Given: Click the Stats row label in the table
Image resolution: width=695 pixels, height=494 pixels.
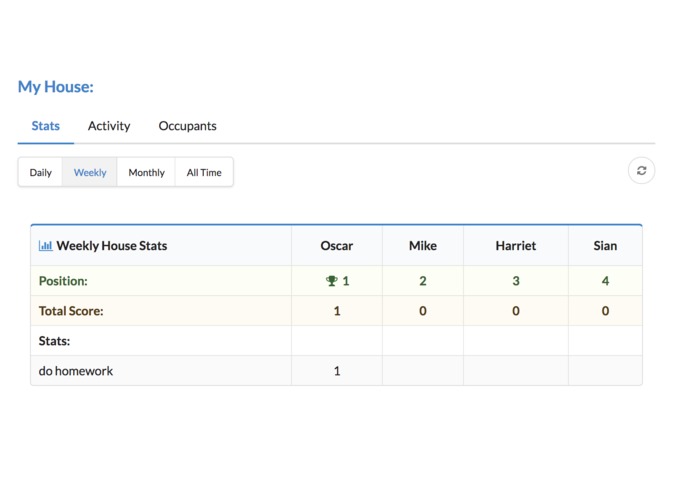Looking at the screenshot, I should (54, 341).
